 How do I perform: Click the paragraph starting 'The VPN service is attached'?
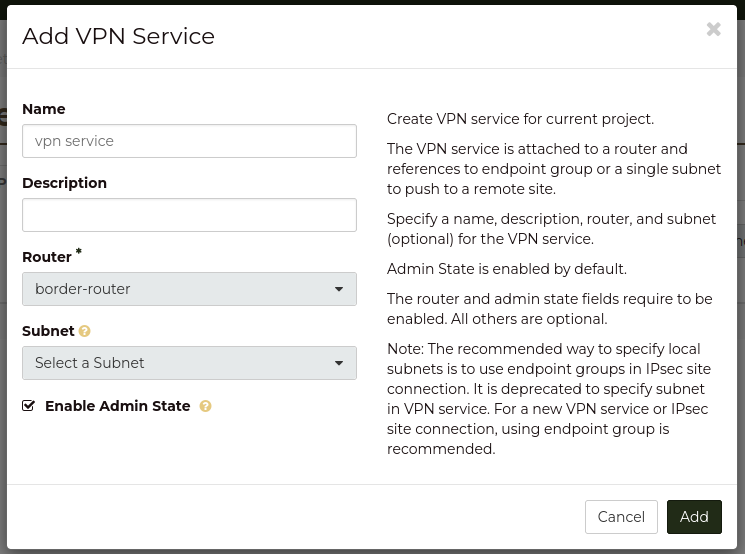click(x=554, y=169)
